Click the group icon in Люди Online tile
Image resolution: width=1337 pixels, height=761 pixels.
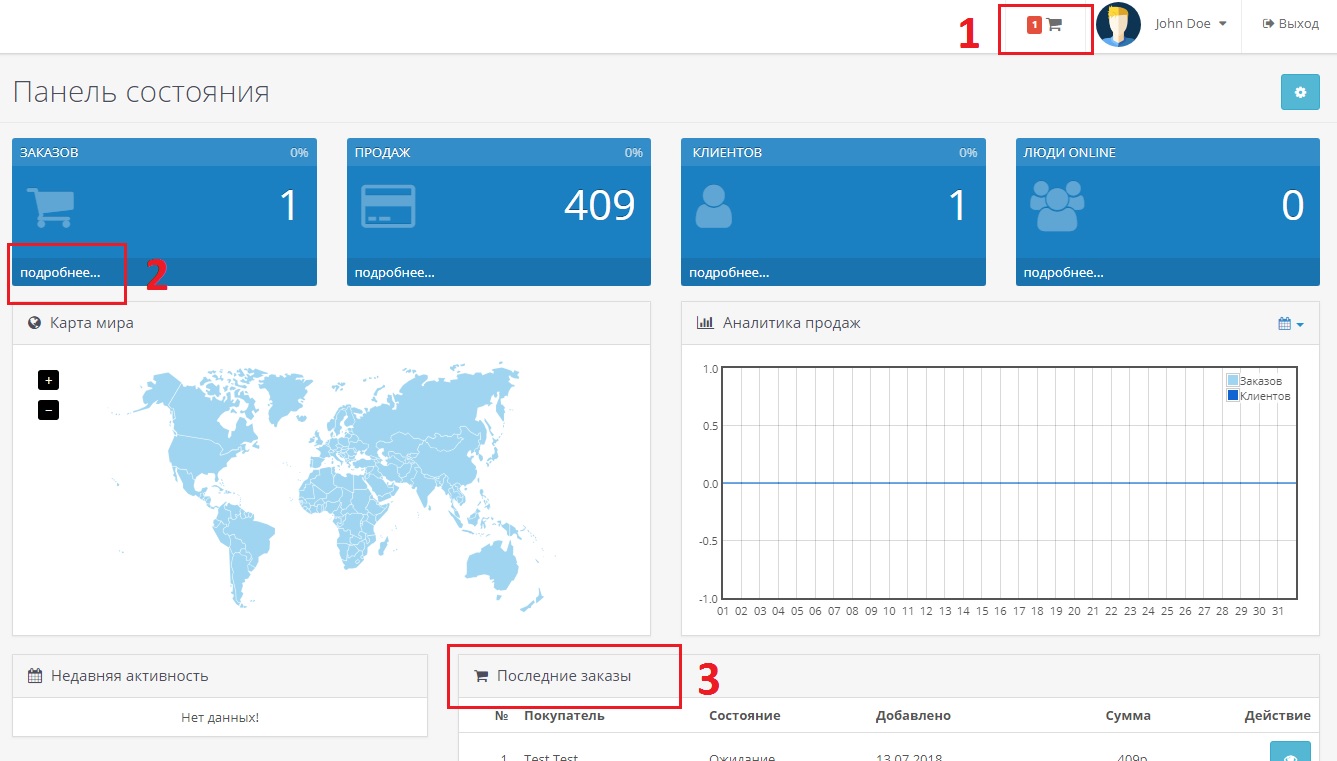click(x=1057, y=205)
